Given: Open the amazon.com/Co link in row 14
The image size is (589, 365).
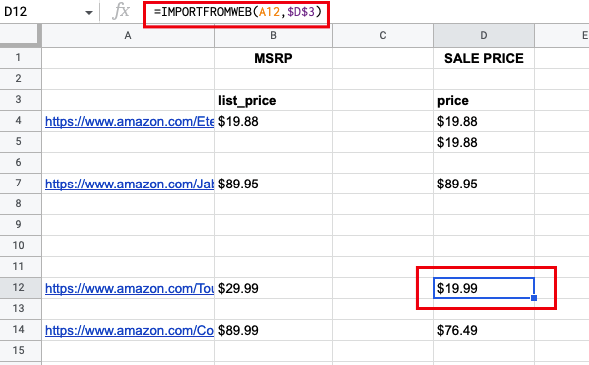Looking at the screenshot, I should tap(129, 330).
